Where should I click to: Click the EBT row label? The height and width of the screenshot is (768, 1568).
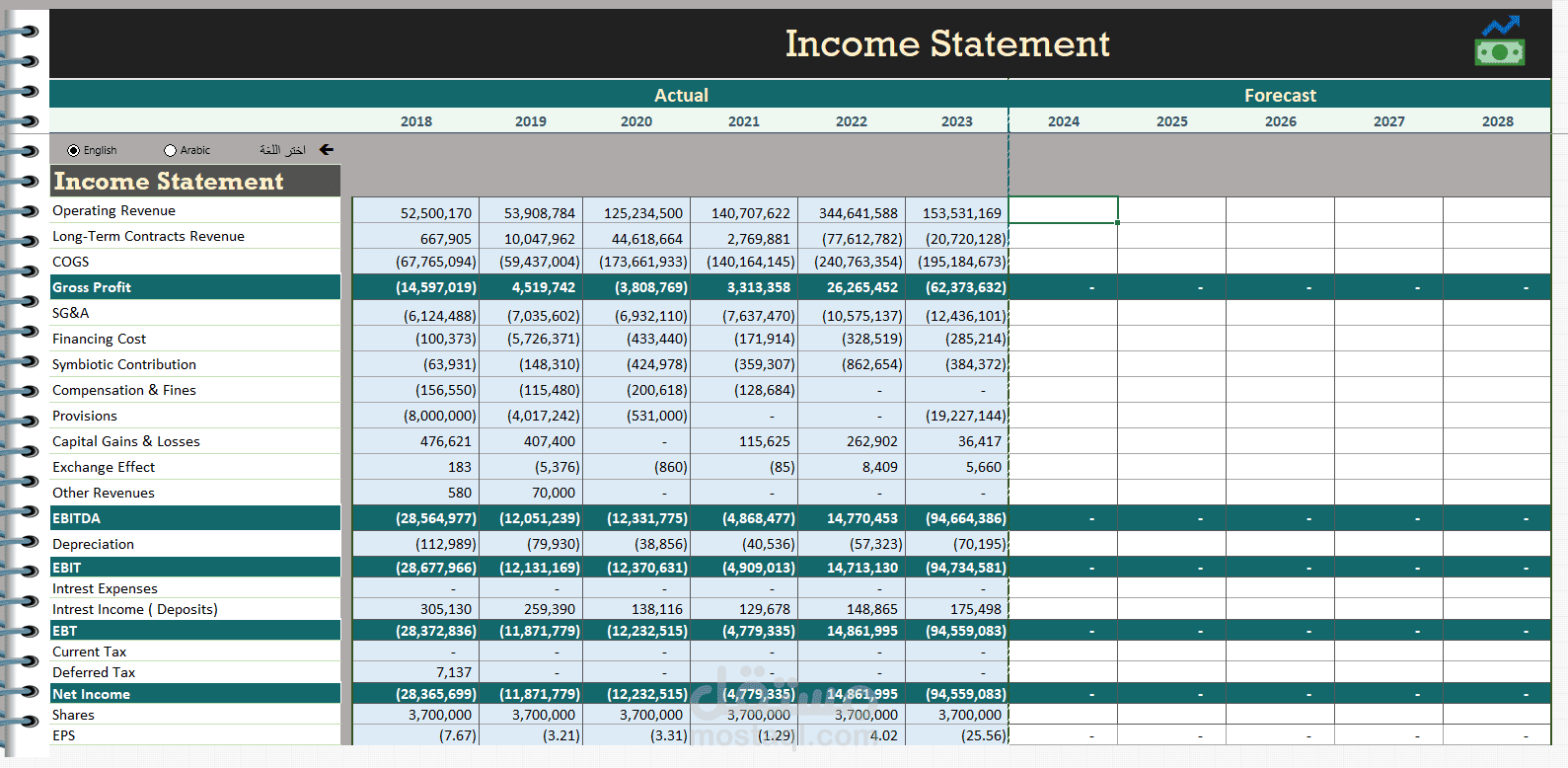click(x=64, y=631)
